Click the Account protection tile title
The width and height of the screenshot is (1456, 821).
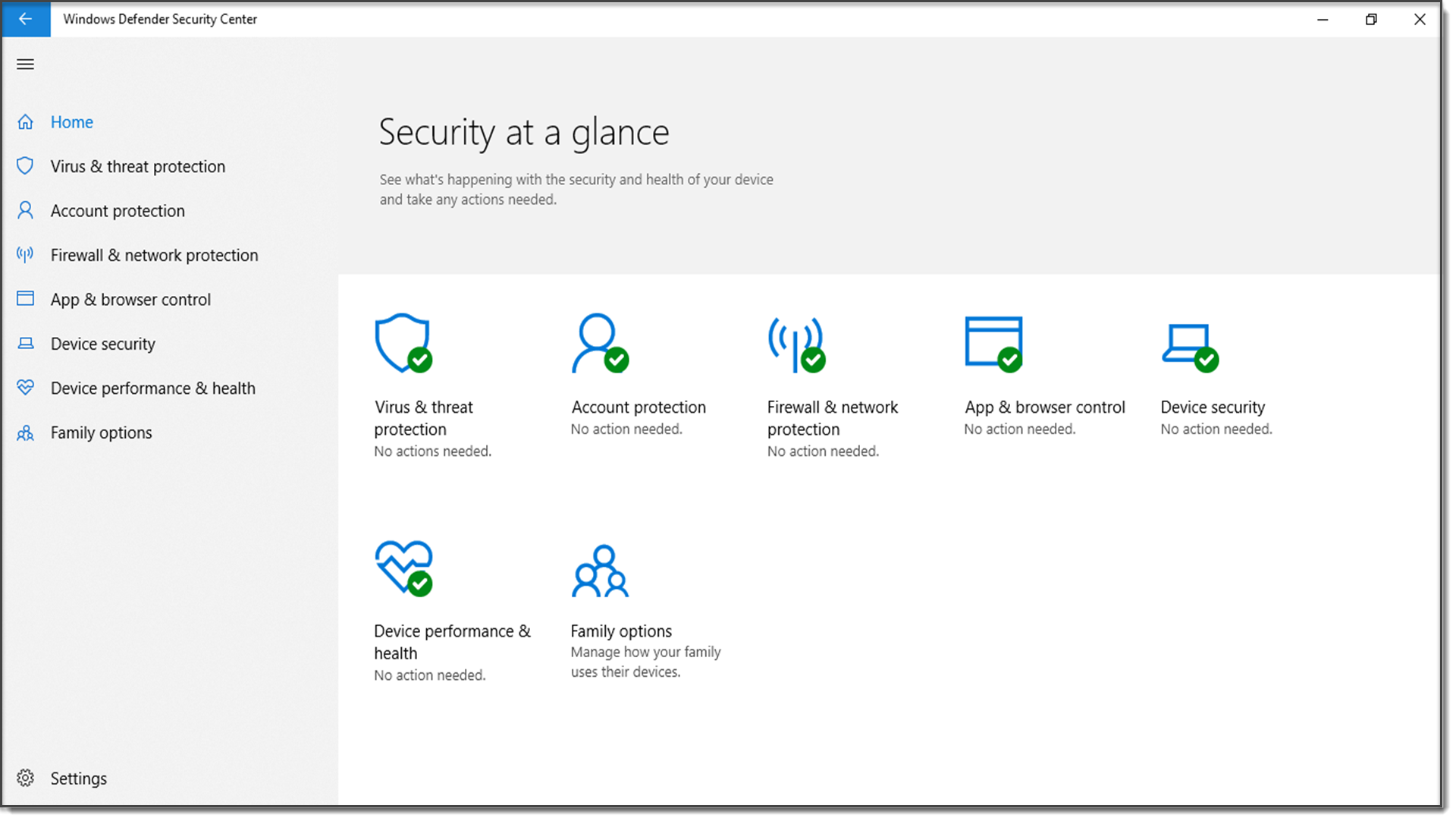[639, 407]
